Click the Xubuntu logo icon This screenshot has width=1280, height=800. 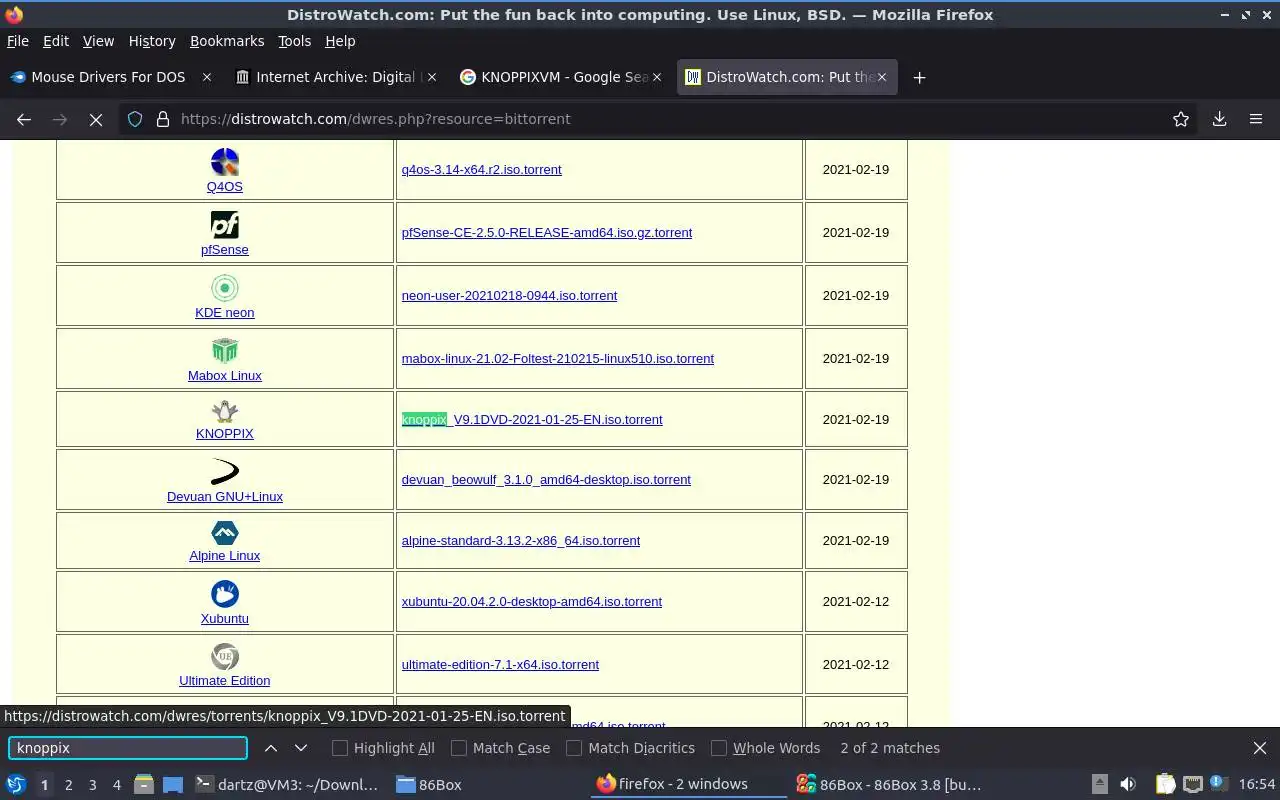[224, 594]
